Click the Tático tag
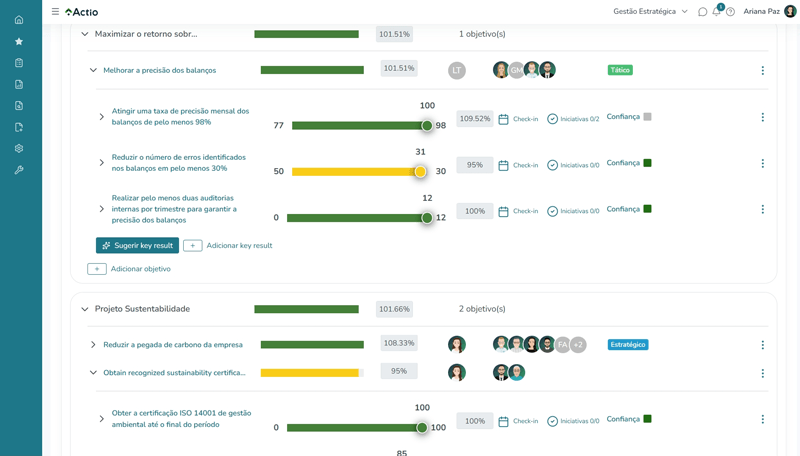The image size is (800, 456). (x=620, y=70)
